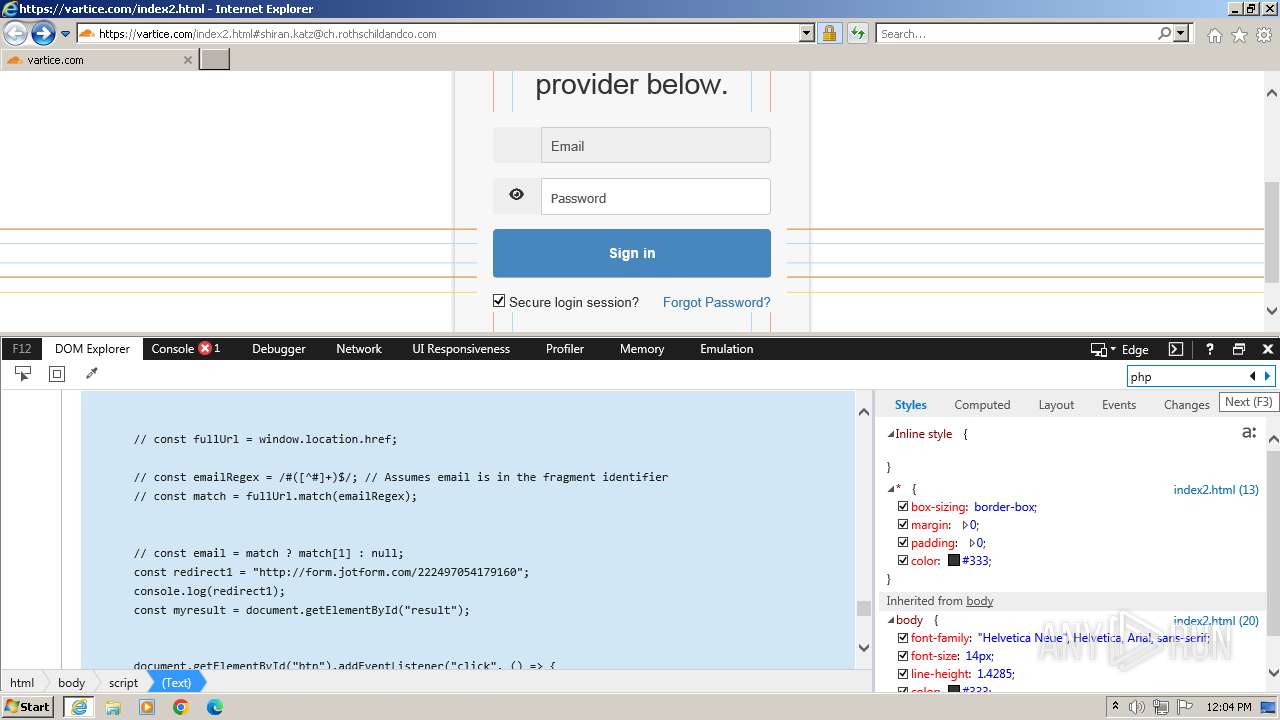Uncheck the line-height property checkbox
This screenshot has width=1280, height=720.
903,674
